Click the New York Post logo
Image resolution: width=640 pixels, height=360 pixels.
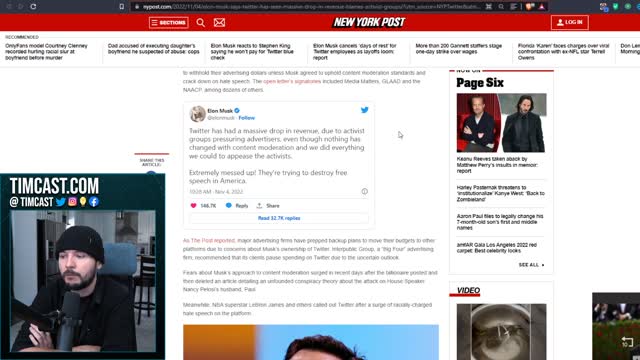pyautogui.click(x=369, y=22)
